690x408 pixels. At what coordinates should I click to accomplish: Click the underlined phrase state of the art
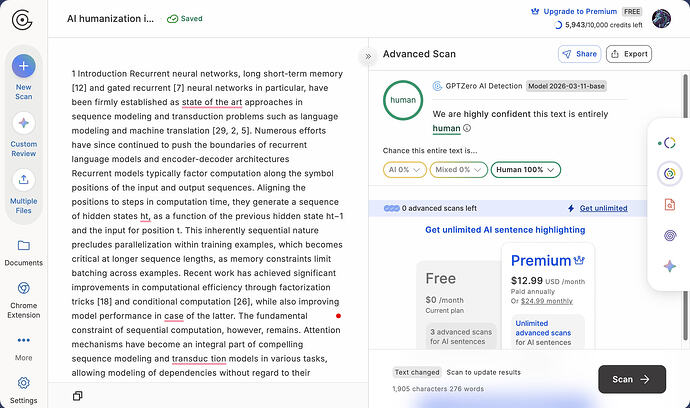click(x=212, y=102)
